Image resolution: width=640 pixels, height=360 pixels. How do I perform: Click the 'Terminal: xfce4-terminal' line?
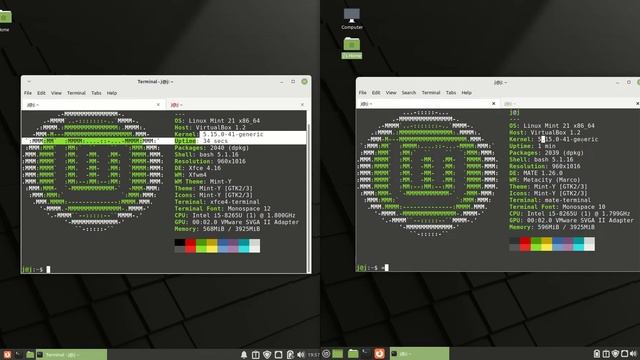217,202
